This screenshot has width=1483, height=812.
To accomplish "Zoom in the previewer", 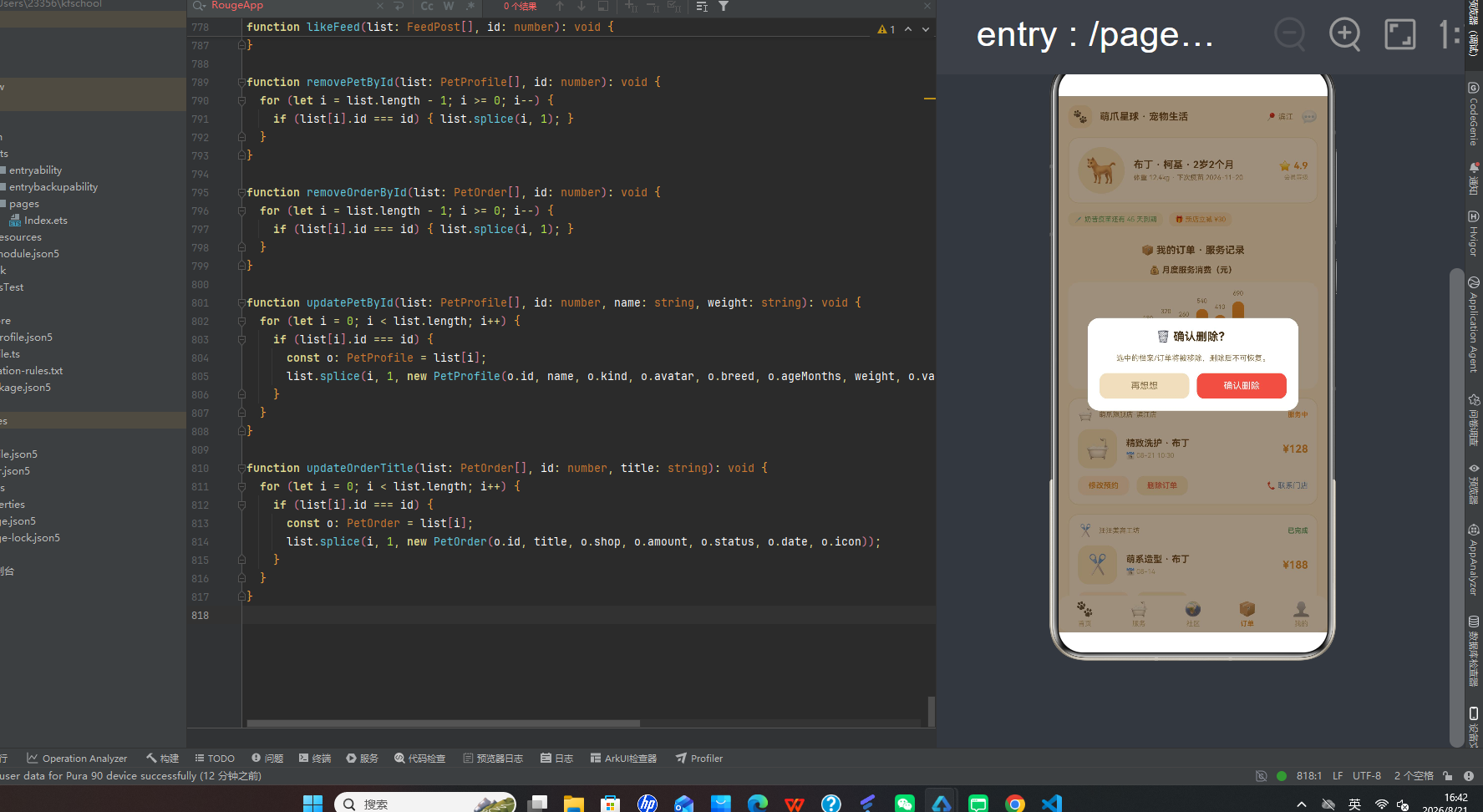I will tap(1345, 34).
